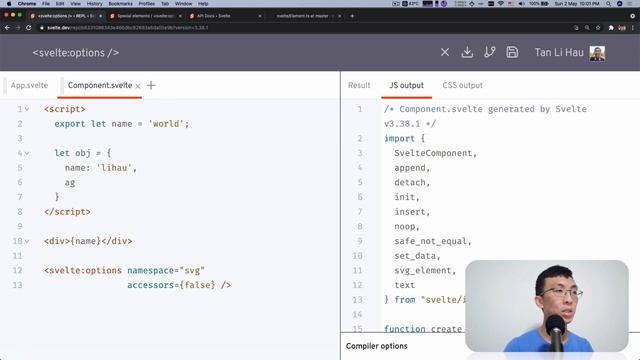Expand the Compiler options panel

pos(376,346)
